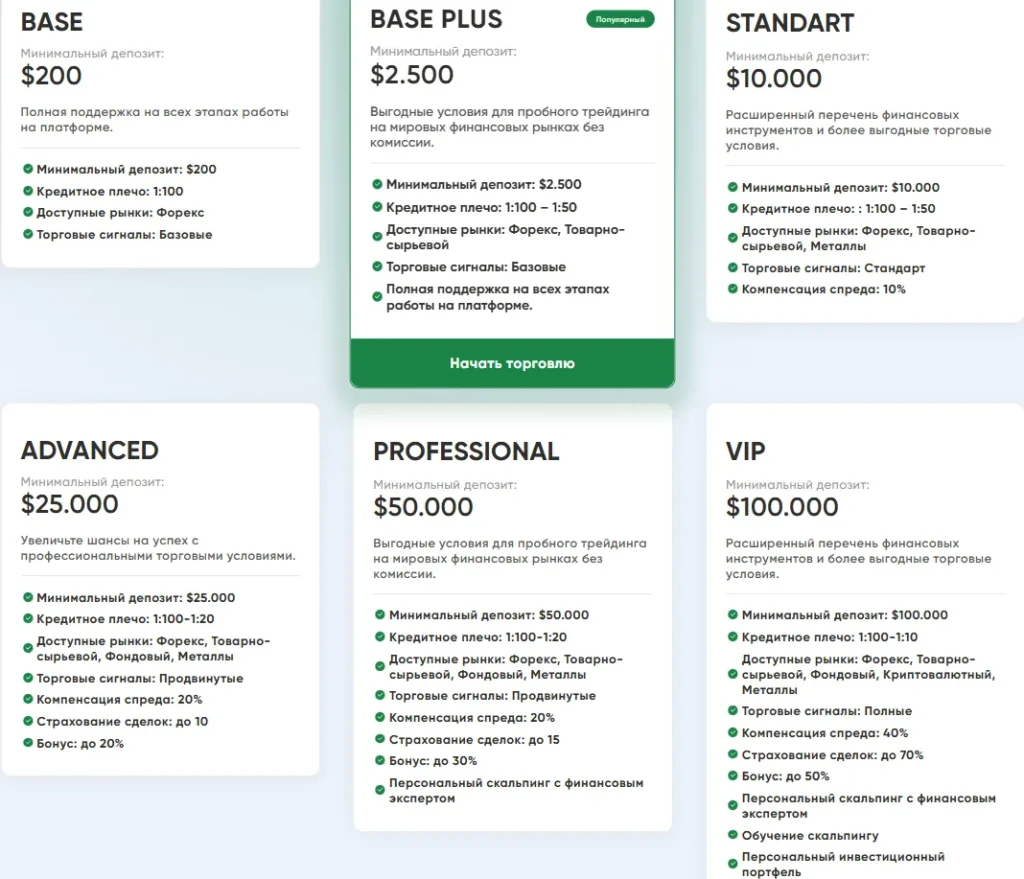Viewport: 1024px width, 879px height.
Task: Click checkmark beside Страхование сделок: до 15
Action: [380, 739]
